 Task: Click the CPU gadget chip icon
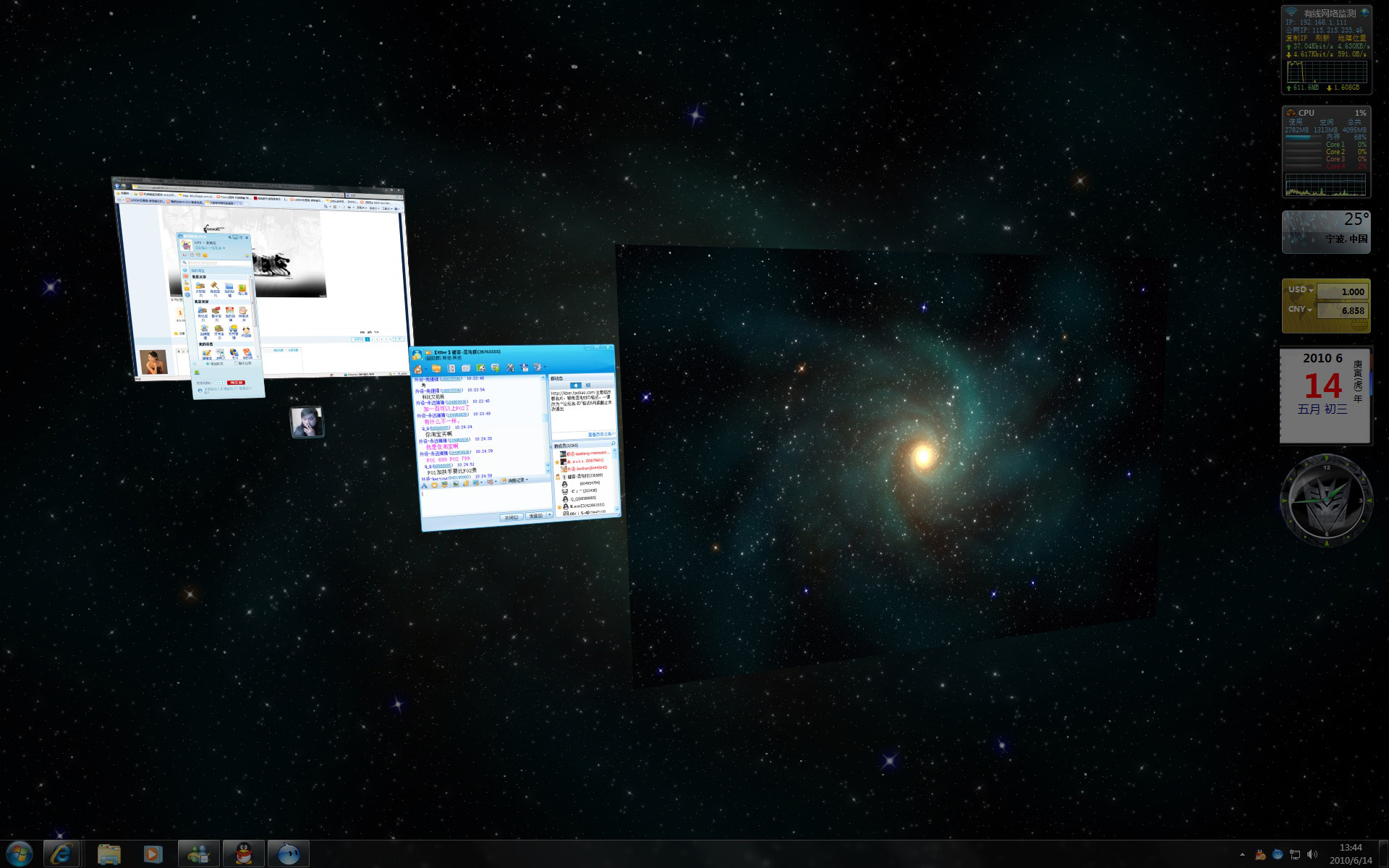(1291, 113)
